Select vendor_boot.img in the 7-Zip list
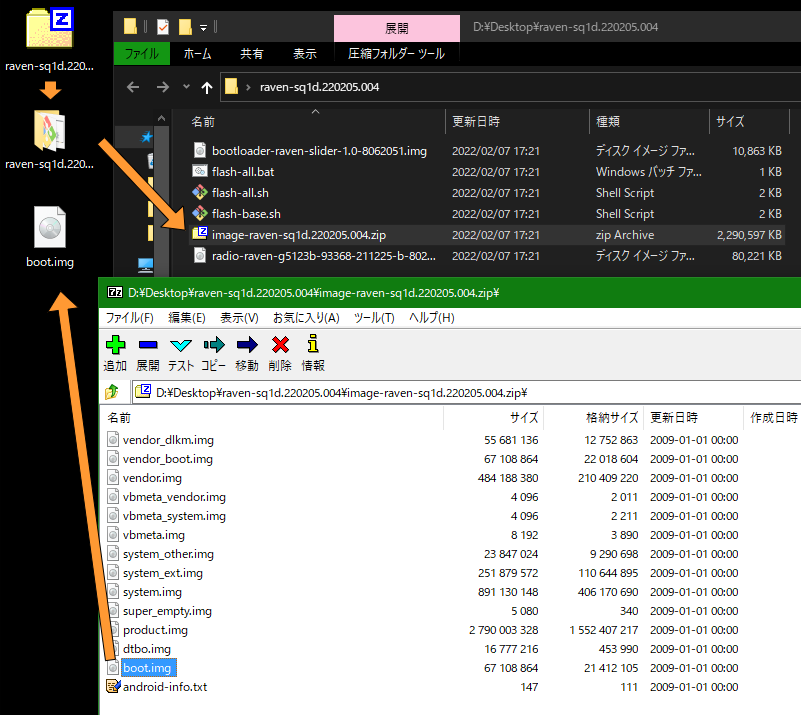The image size is (802, 716). (x=167, y=459)
